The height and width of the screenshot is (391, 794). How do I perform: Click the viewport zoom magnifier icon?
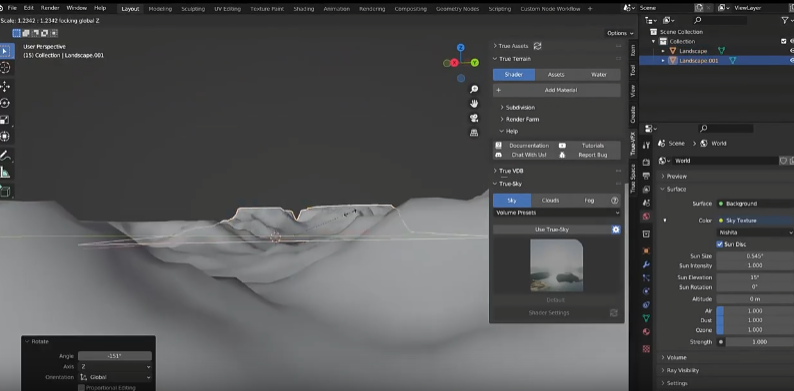click(x=474, y=89)
